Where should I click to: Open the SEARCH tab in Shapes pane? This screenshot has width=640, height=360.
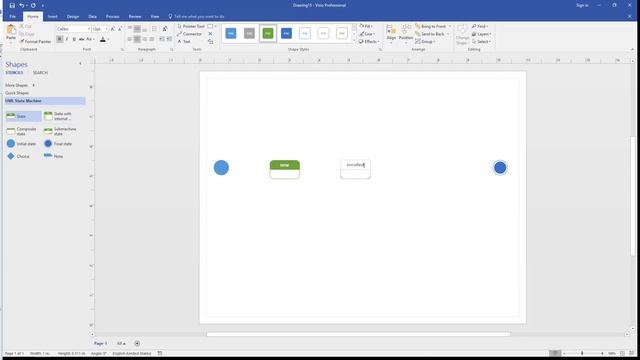(x=40, y=73)
